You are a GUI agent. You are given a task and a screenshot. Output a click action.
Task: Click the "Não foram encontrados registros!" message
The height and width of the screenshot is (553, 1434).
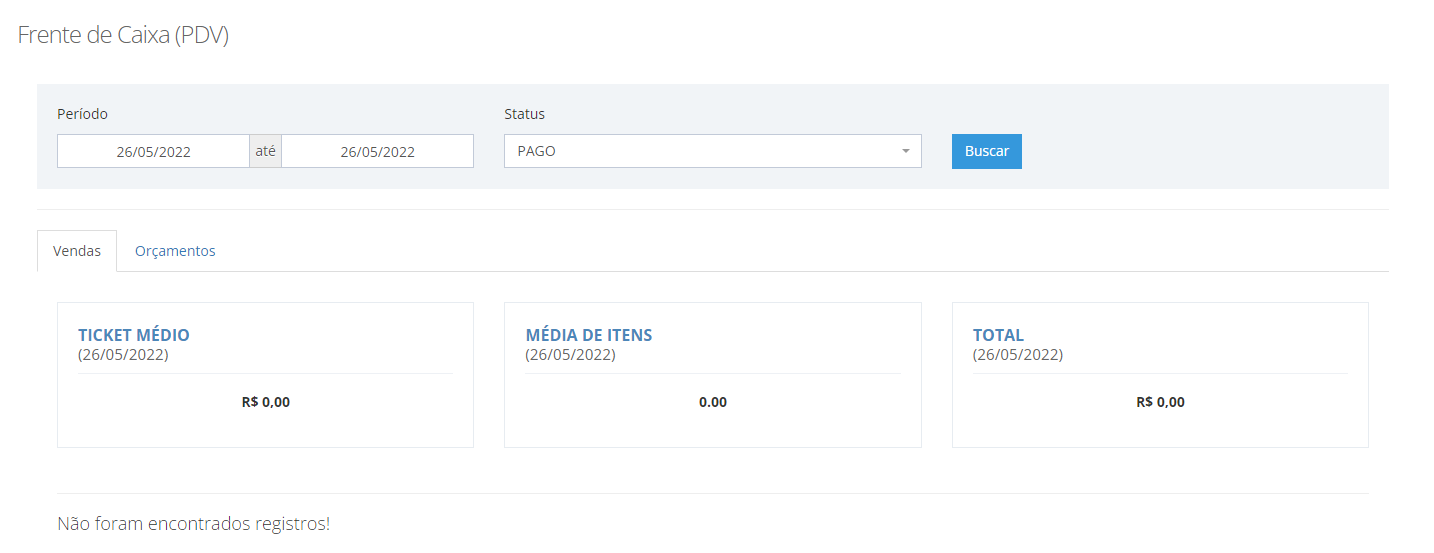tap(194, 523)
